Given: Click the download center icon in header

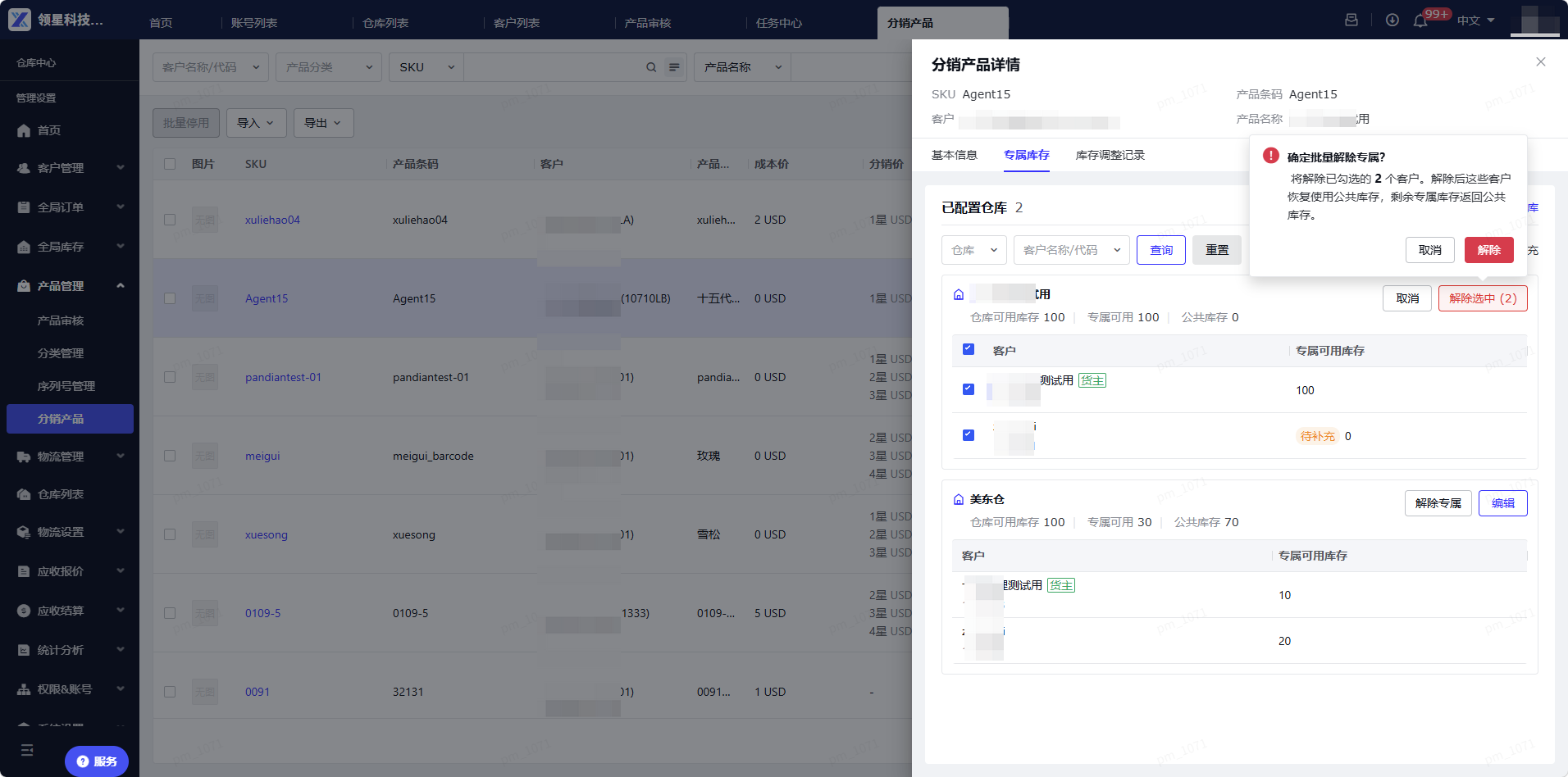Looking at the screenshot, I should [x=1393, y=20].
